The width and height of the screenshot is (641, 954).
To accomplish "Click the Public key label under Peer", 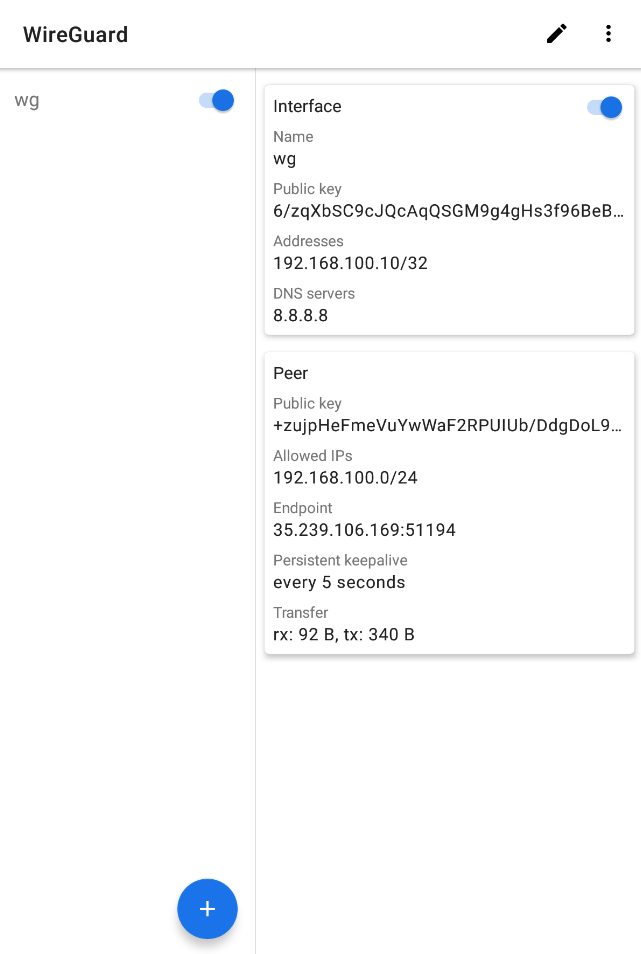I will point(307,404).
